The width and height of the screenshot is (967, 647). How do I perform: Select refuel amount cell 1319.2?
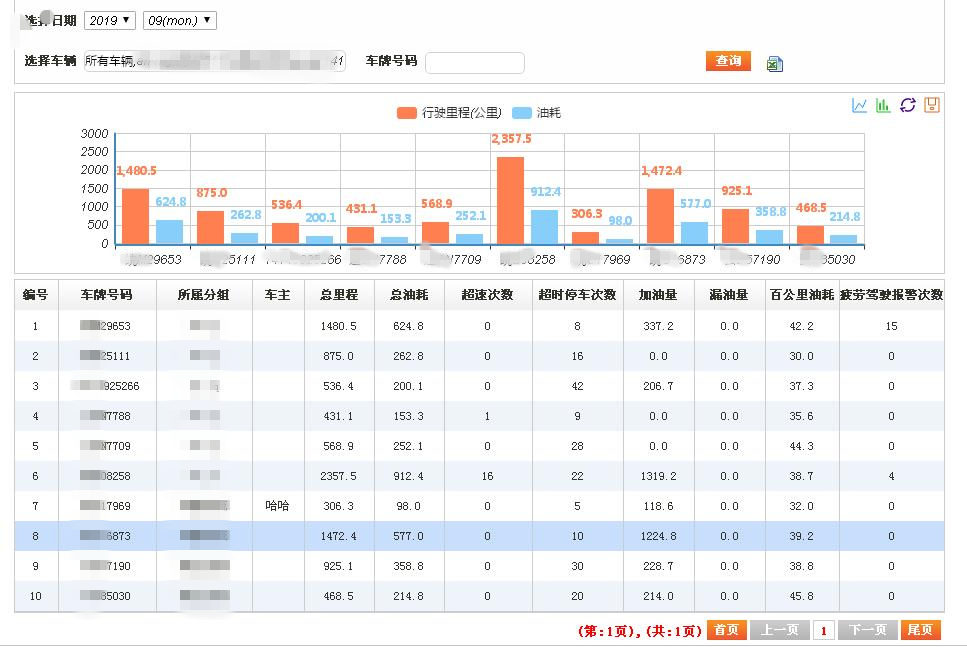(658, 476)
